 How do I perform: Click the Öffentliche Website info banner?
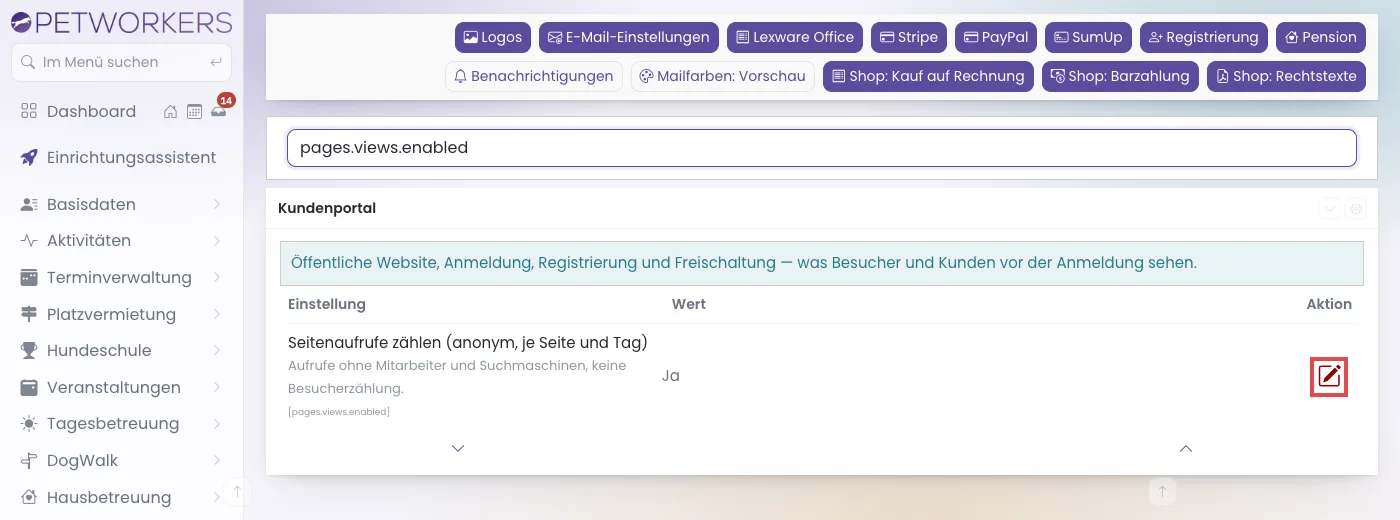tap(821, 263)
